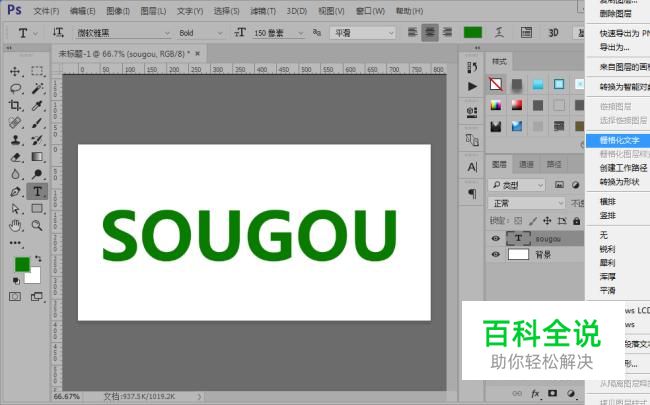Toggle lock position
This screenshot has width=650, height=405.
547,221
